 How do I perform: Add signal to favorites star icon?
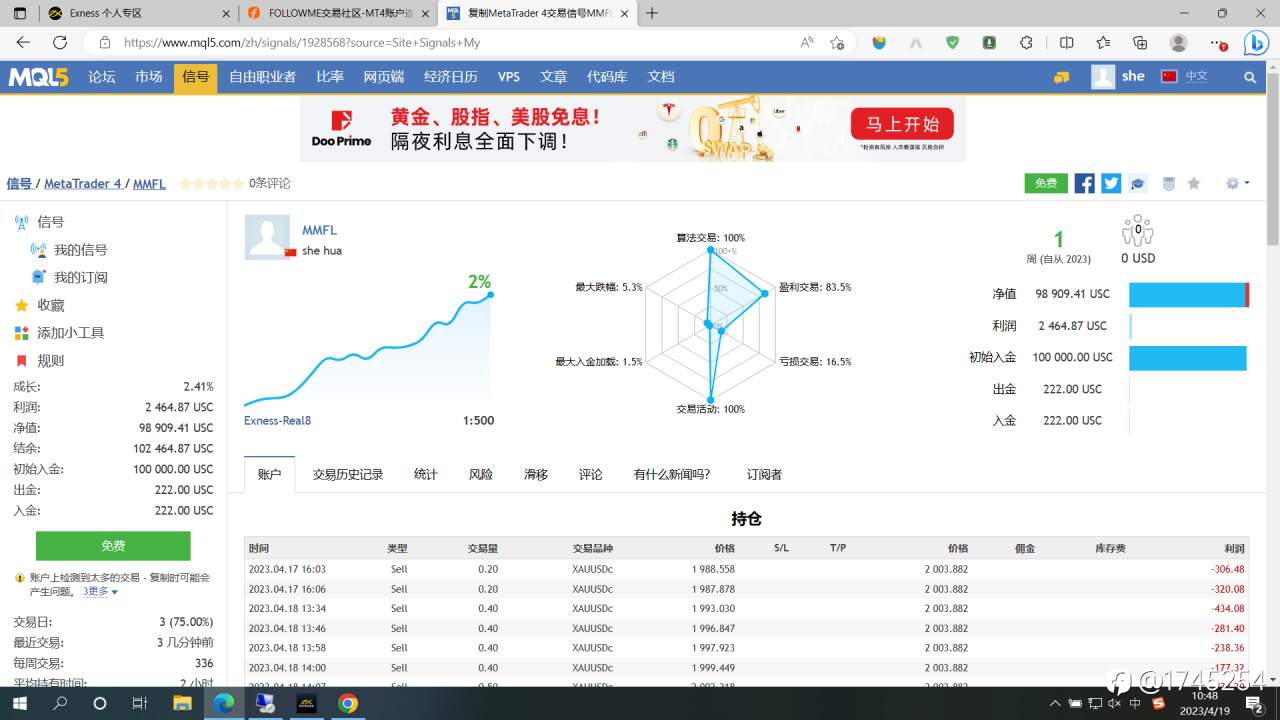(x=1193, y=183)
